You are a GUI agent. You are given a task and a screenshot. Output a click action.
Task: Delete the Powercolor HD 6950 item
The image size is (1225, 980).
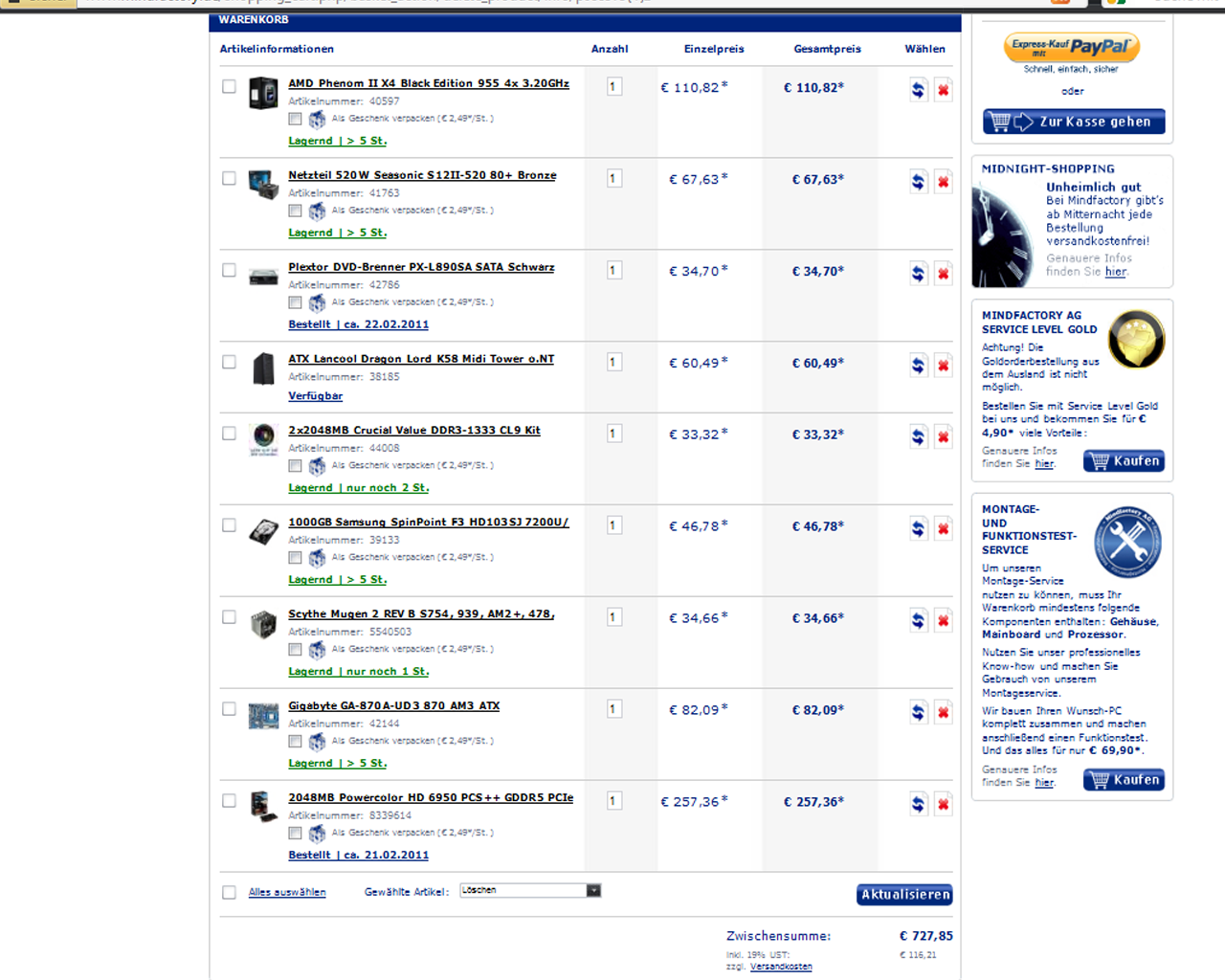coord(943,805)
